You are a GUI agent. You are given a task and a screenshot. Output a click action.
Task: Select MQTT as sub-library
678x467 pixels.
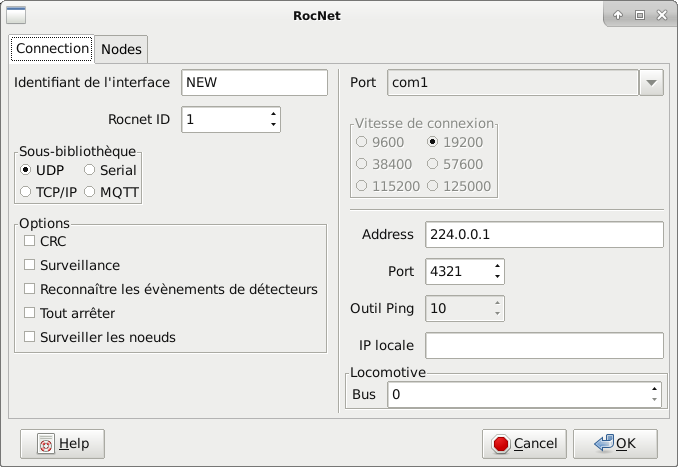click(x=90, y=191)
